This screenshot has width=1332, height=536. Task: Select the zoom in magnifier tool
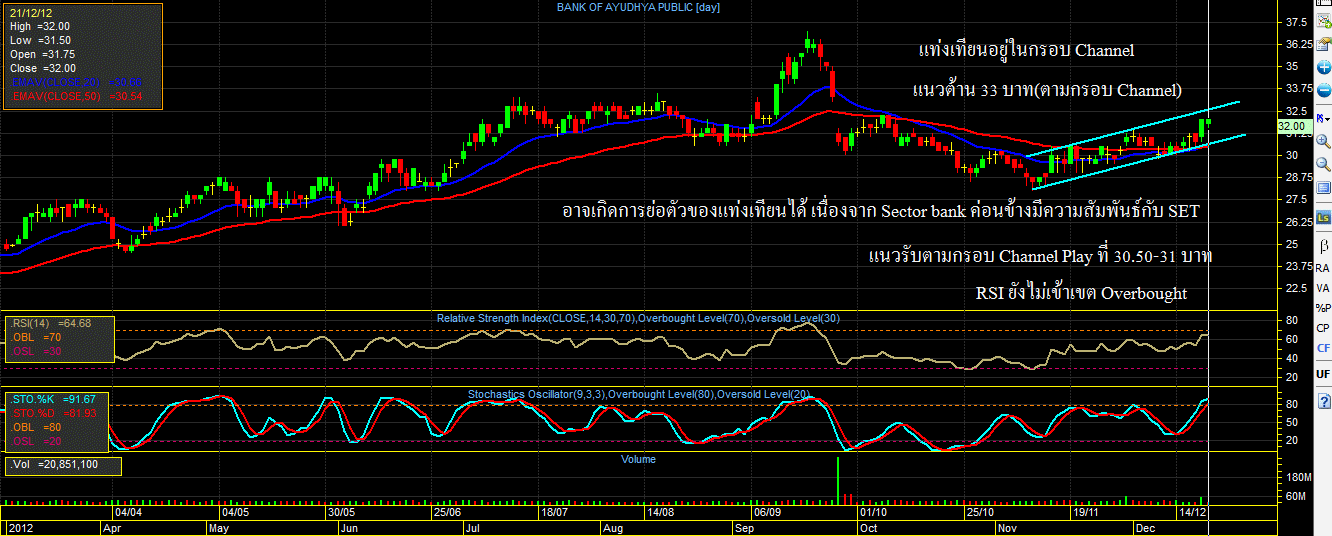1323,141
